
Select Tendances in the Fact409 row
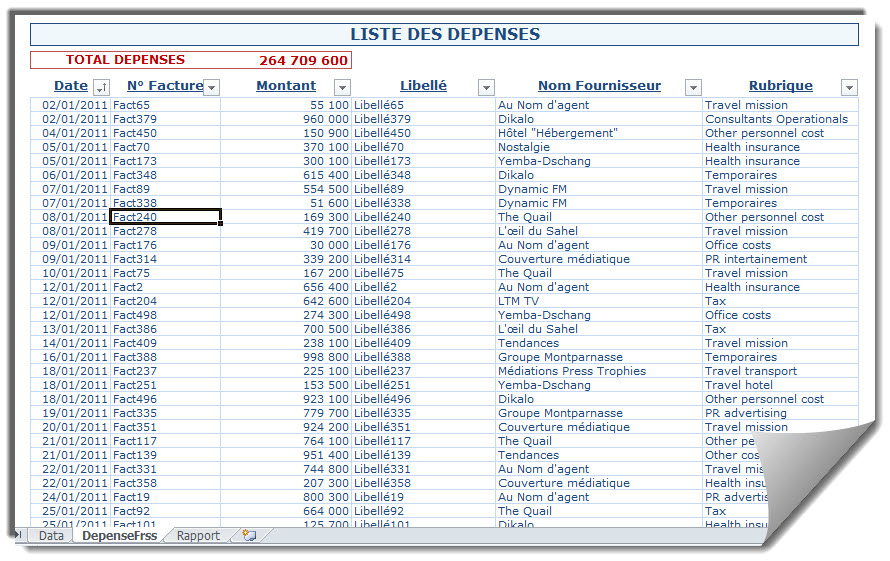pos(599,343)
